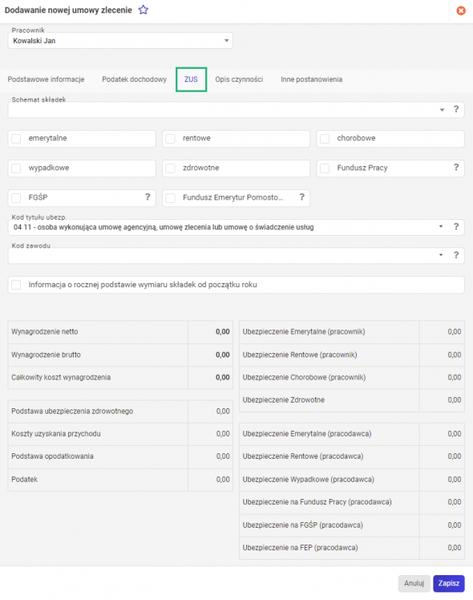Image resolution: width=473 pixels, height=600 pixels.
Task: Open help for Fundusz Emerytur Pomostowych
Action: pos(302,197)
